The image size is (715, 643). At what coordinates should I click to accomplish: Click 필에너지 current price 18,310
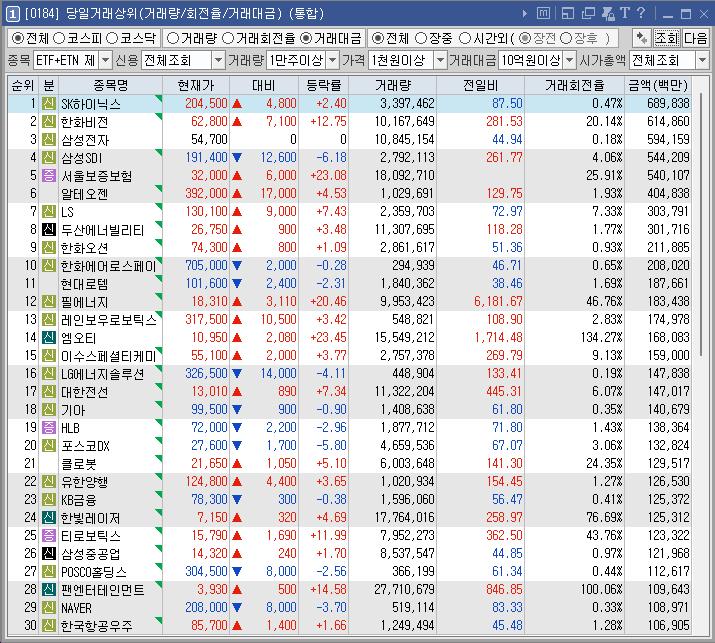[209, 301]
